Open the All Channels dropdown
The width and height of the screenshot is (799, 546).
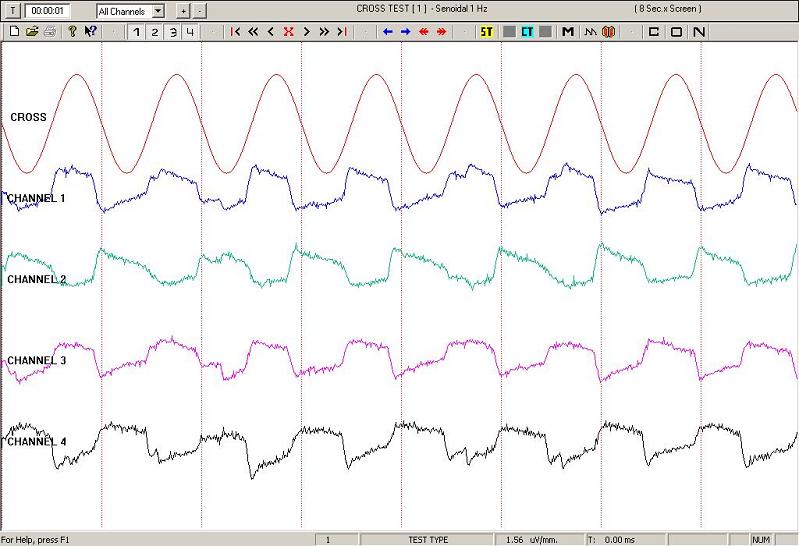(x=130, y=11)
